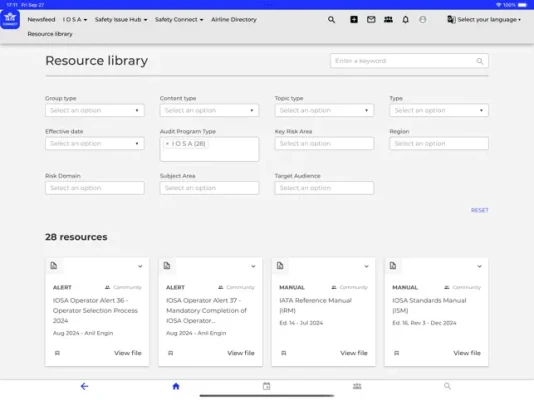Open the Topic type dropdown
534x400 pixels.
[324, 110]
